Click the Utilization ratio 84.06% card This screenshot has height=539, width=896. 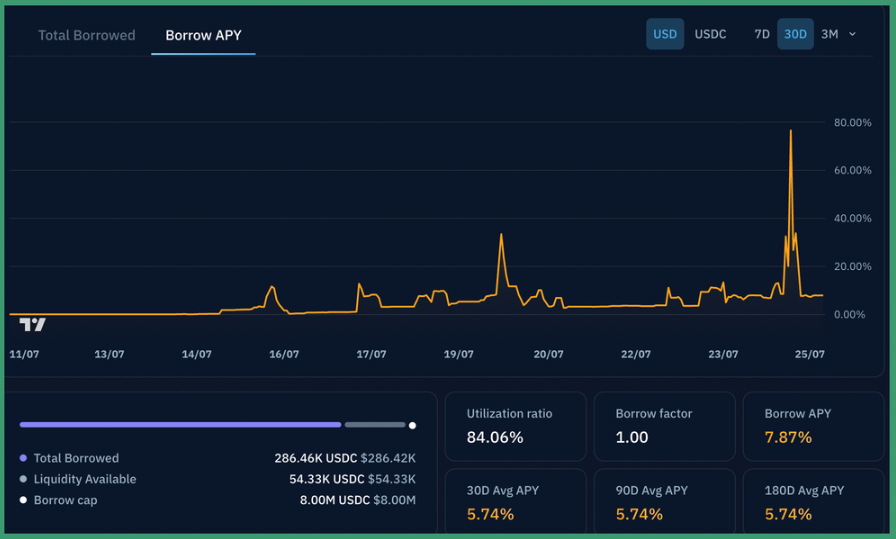tap(514, 425)
